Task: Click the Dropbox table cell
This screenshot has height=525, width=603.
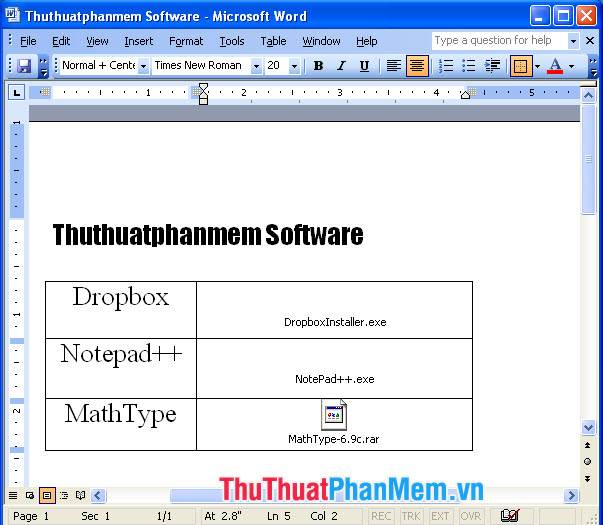Action: click(x=121, y=310)
